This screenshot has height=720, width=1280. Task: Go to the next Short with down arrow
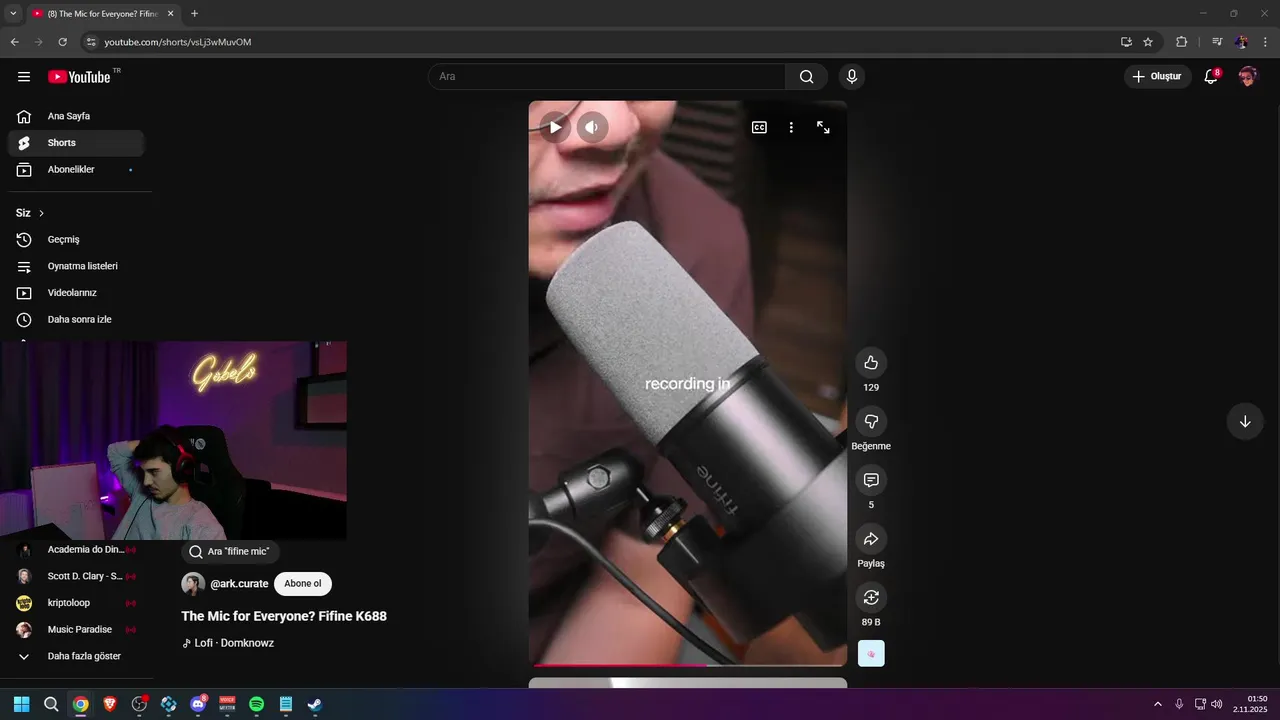click(1245, 421)
